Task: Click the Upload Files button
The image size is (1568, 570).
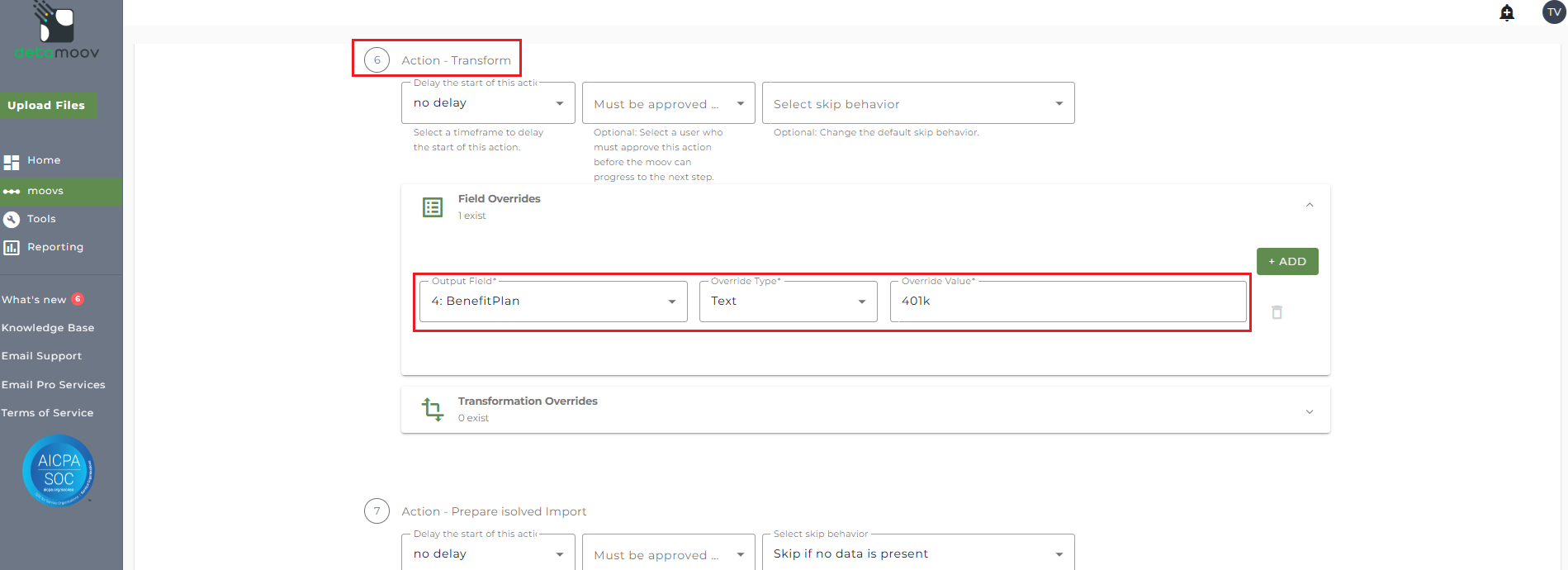Action: [47, 105]
